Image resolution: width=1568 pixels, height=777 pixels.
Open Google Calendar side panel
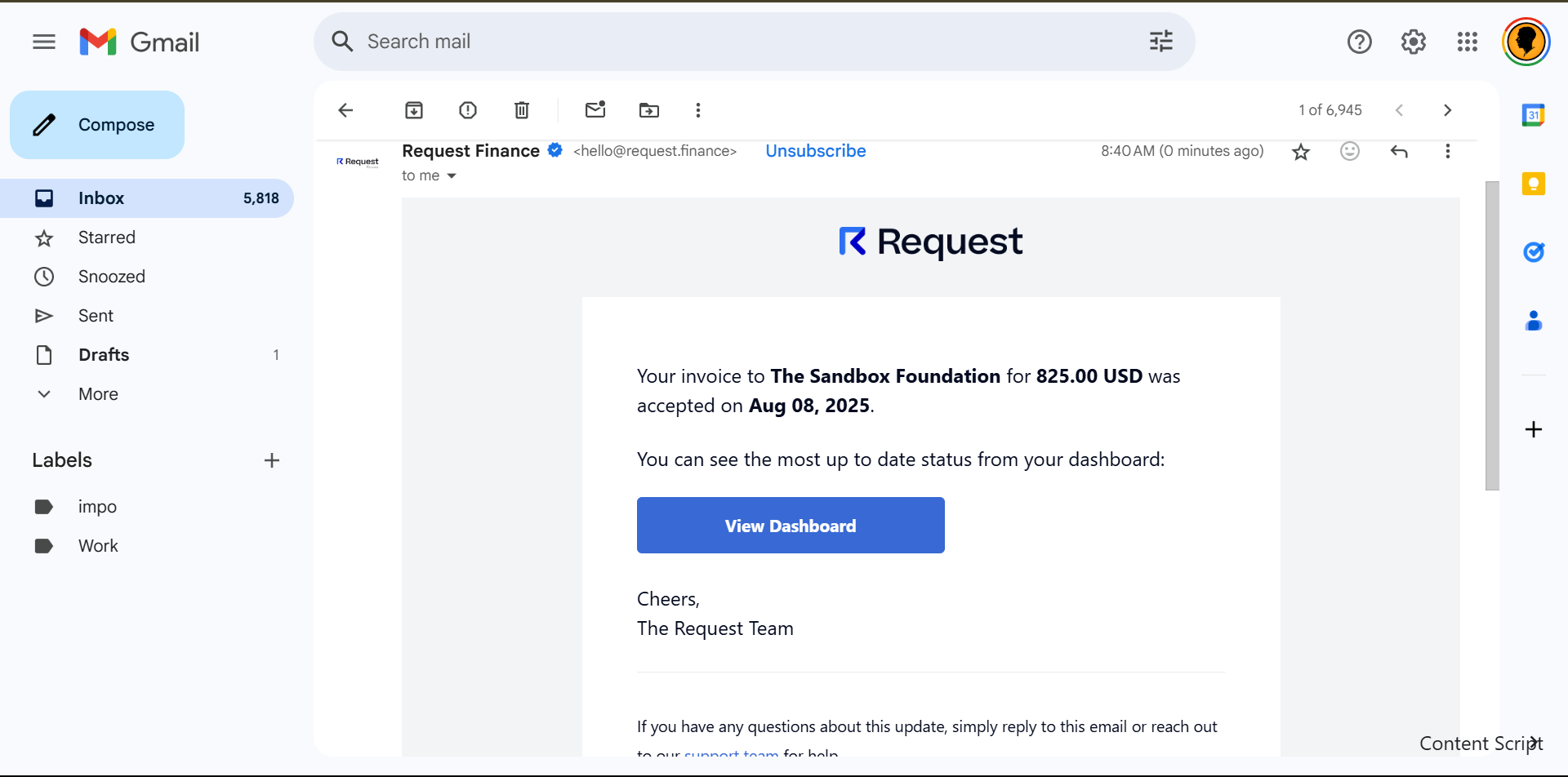(1533, 115)
